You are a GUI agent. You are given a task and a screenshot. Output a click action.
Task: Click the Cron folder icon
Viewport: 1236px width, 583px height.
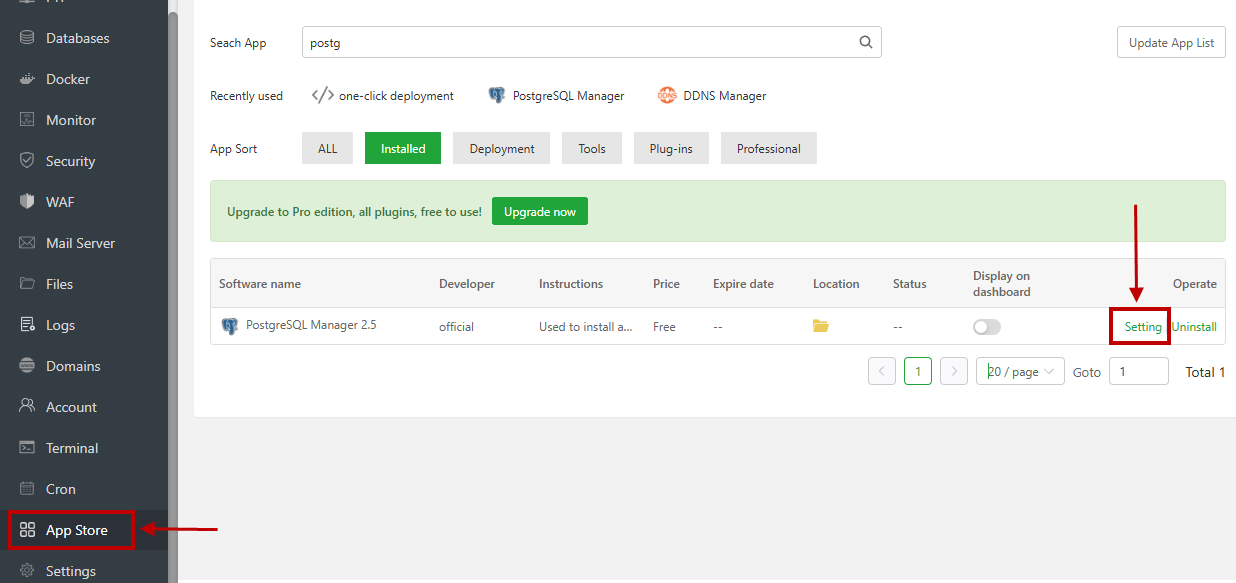coord(27,489)
